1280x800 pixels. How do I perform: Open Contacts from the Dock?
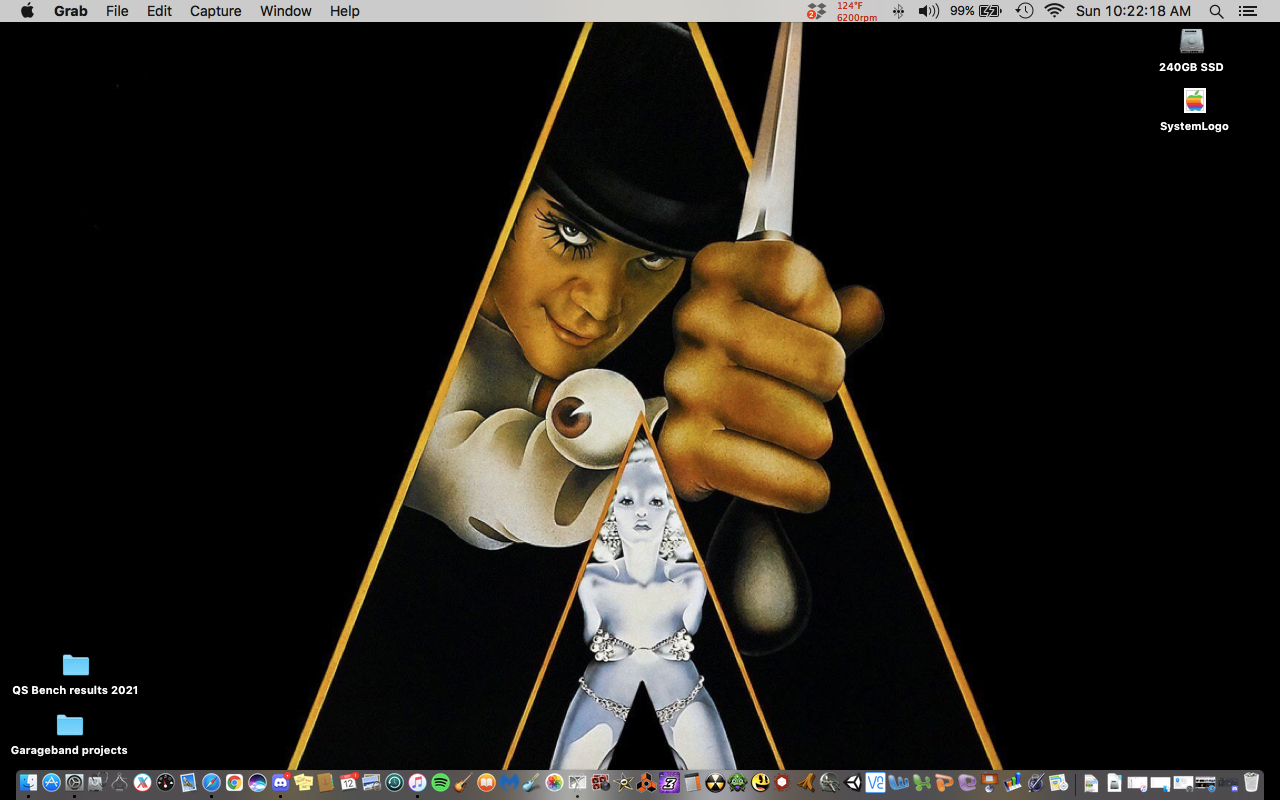pyautogui.click(x=326, y=783)
